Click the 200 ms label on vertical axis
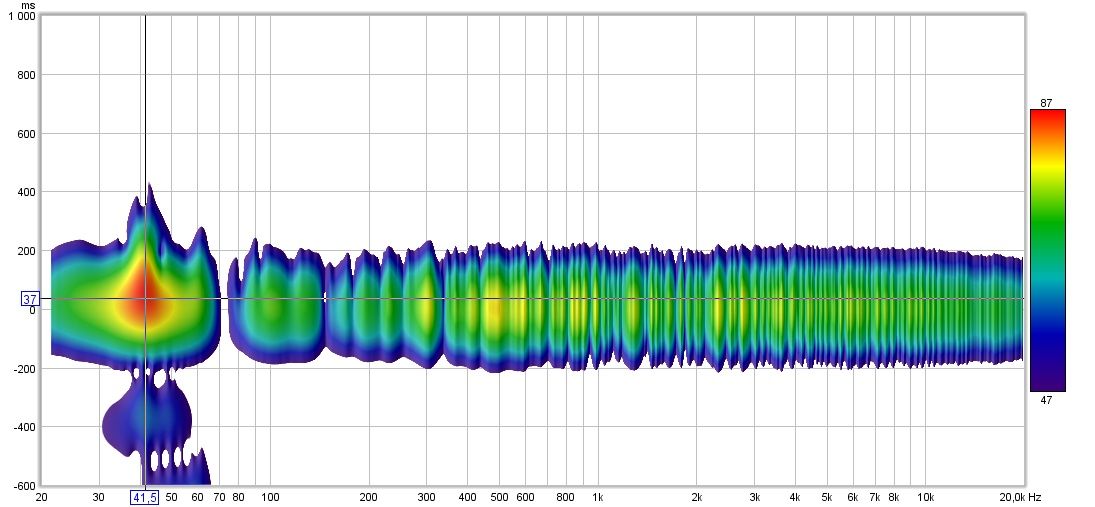1095x507 pixels. coord(28,251)
